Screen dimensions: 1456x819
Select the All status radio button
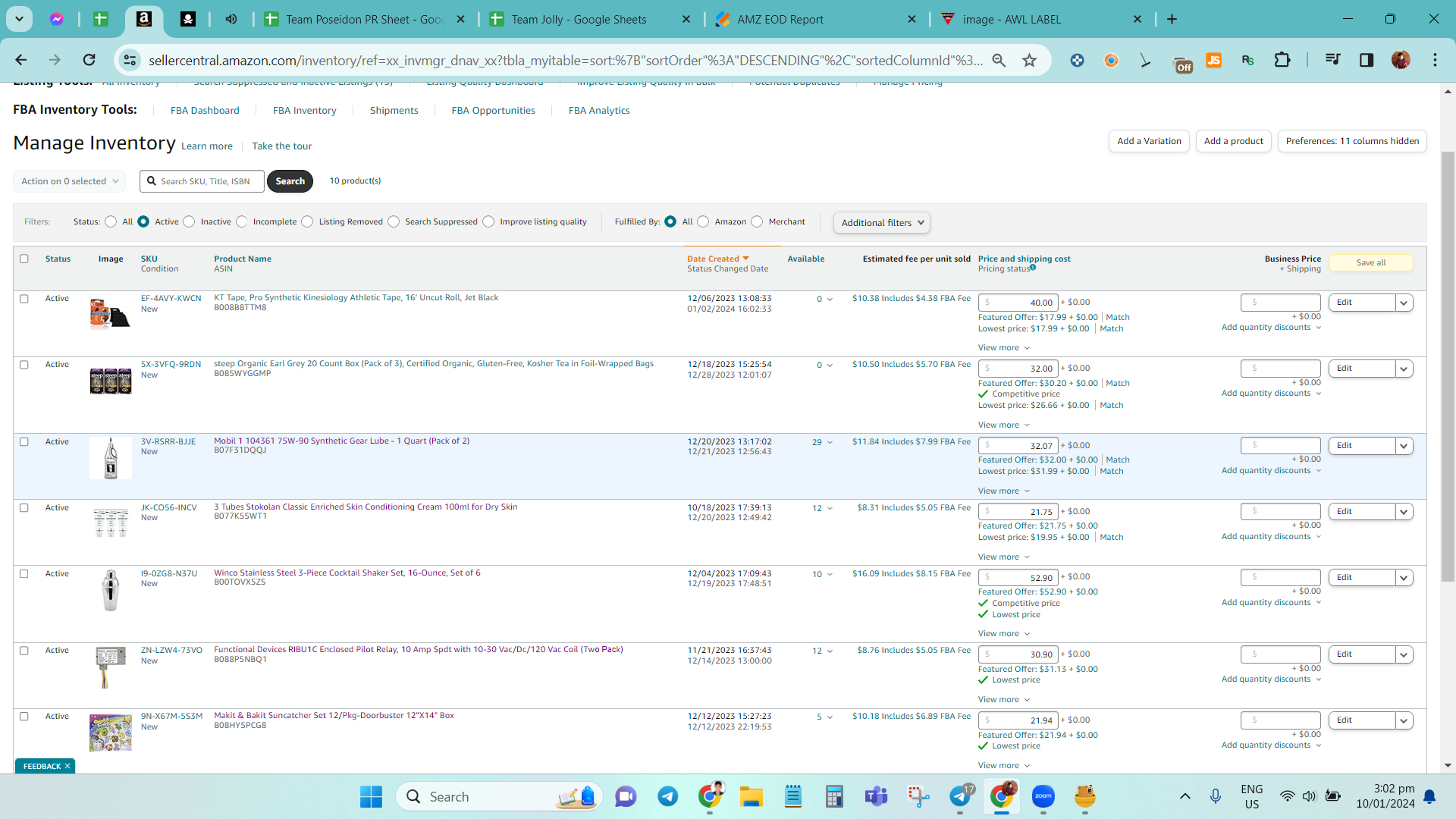click(x=111, y=221)
